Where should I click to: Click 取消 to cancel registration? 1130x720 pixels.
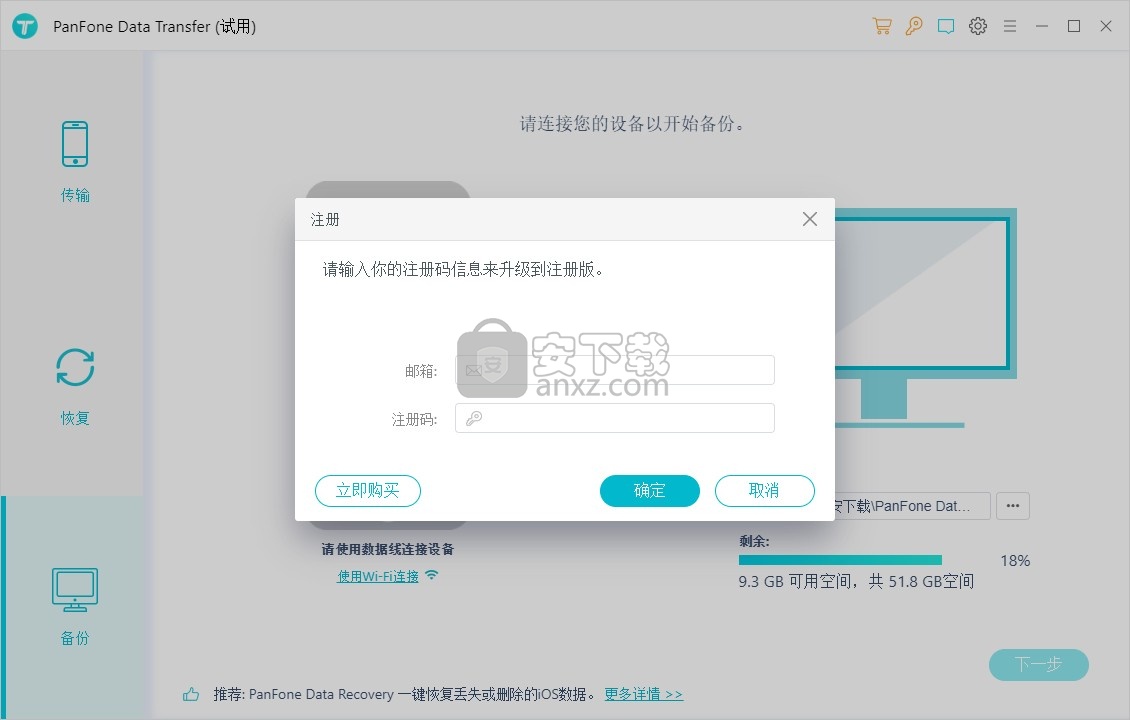765,491
